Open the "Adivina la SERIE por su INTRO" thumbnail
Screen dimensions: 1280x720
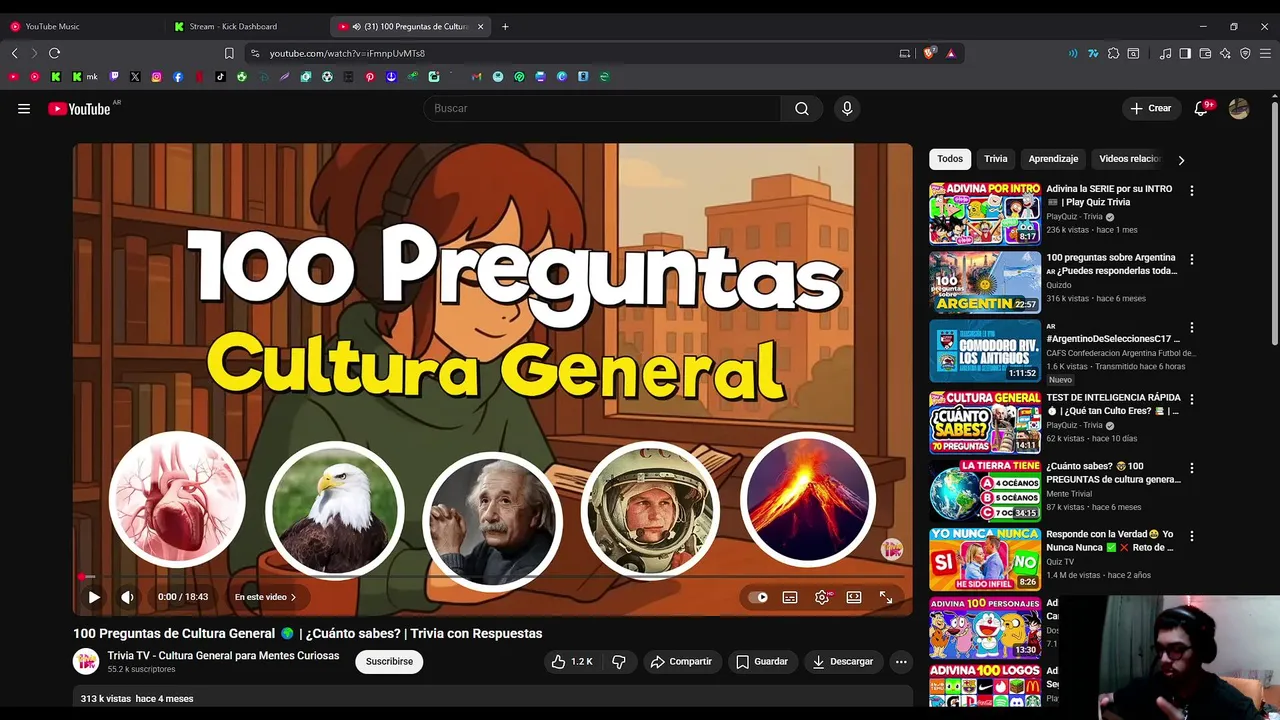pyautogui.click(x=985, y=213)
